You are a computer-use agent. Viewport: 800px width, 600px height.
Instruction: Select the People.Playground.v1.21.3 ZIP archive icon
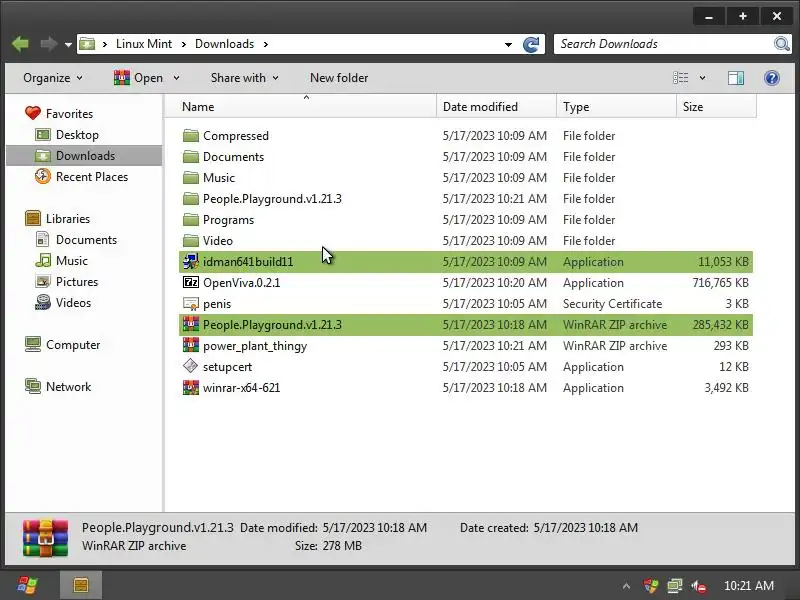point(191,324)
